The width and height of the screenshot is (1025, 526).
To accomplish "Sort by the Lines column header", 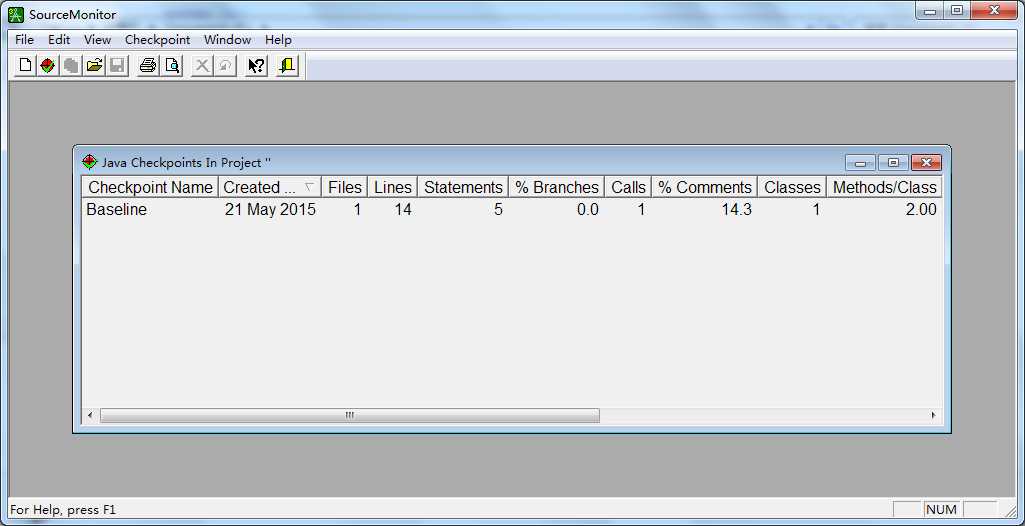I will tap(393, 188).
